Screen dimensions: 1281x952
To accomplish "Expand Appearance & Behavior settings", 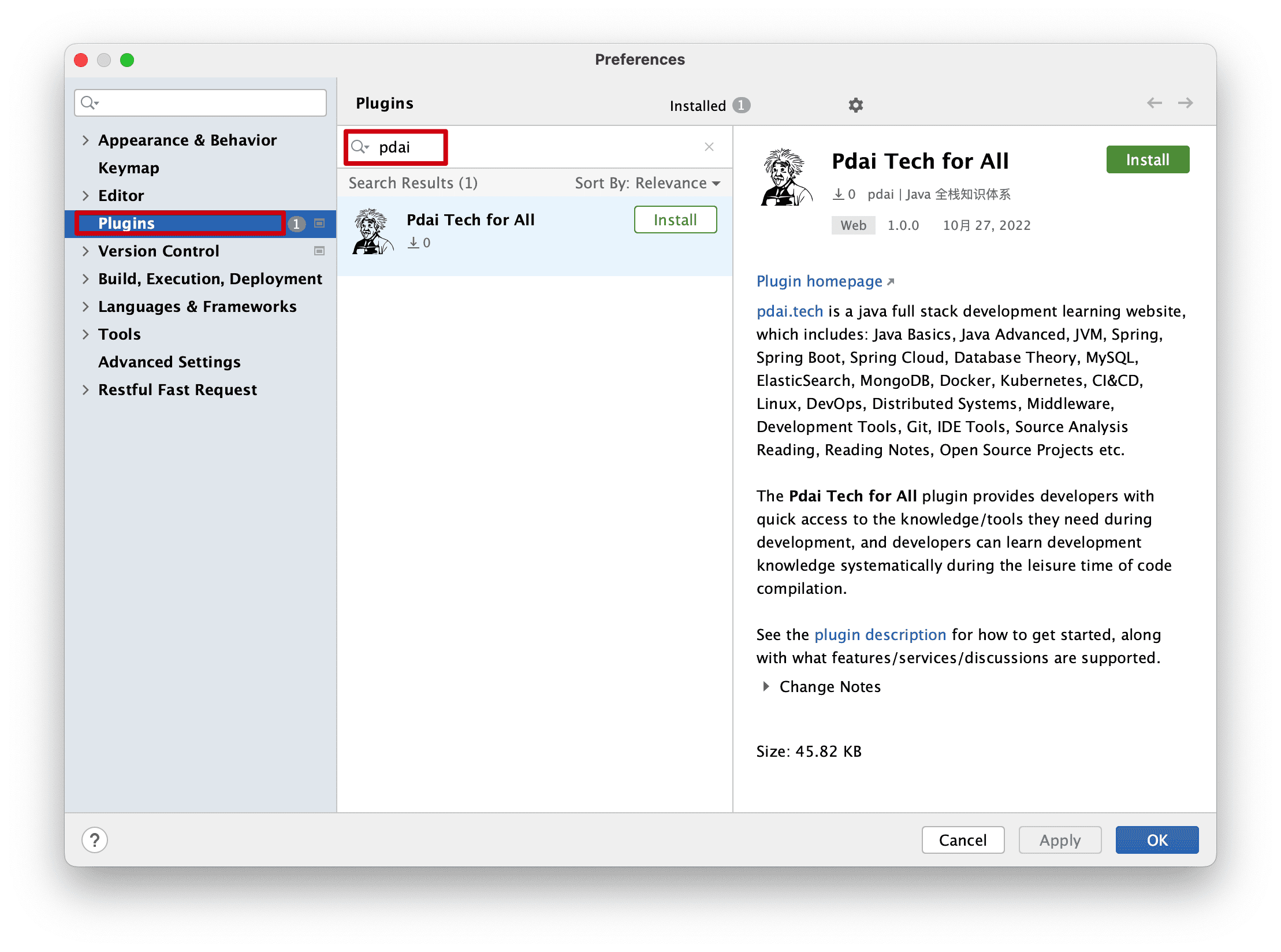I will click(x=85, y=140).
